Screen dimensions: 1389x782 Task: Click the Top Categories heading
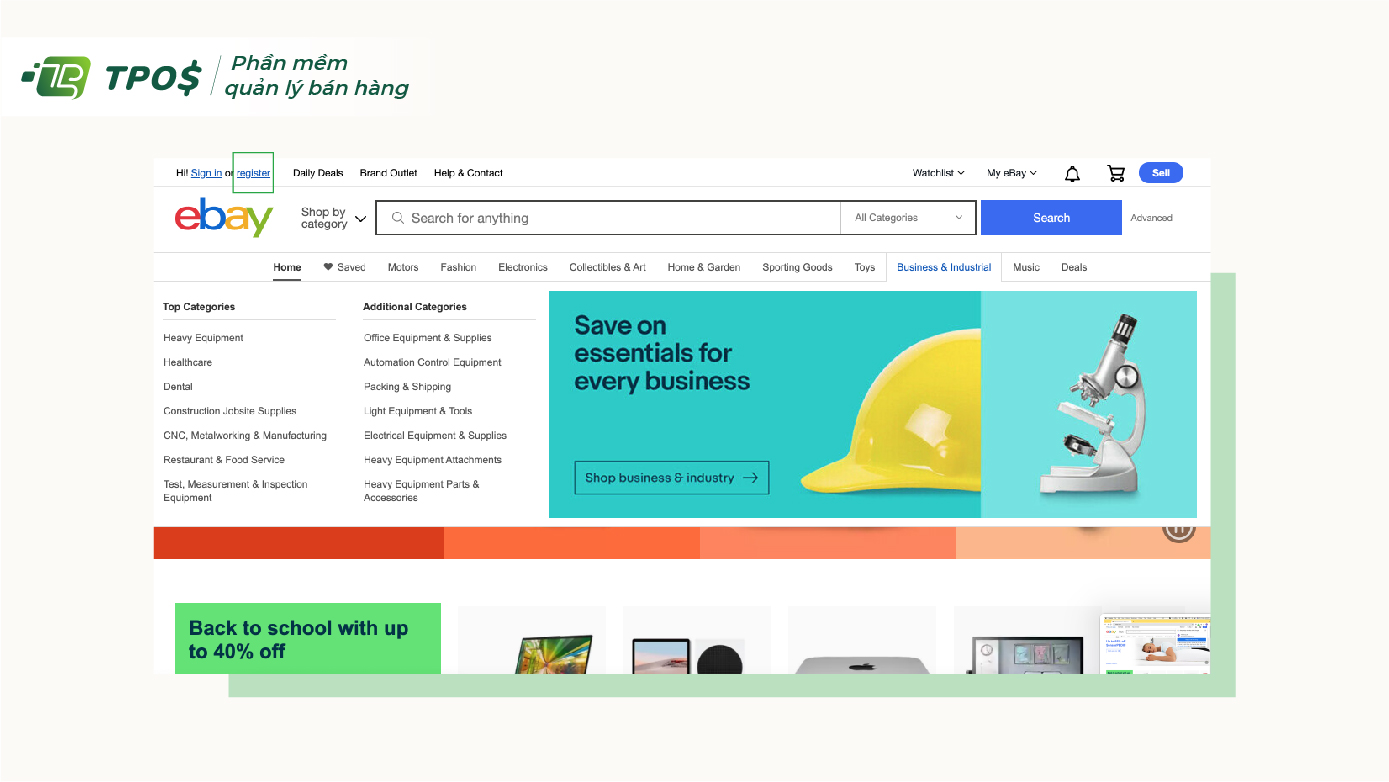click(x=199, y=307)
